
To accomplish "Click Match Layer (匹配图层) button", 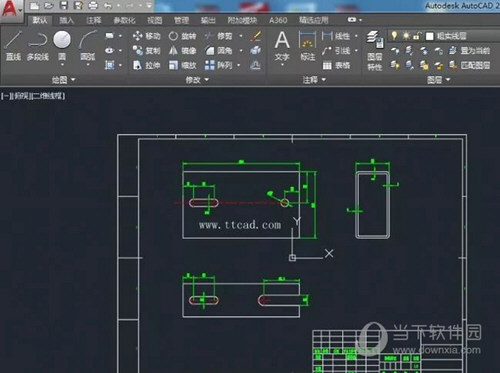I will point(470,65).
